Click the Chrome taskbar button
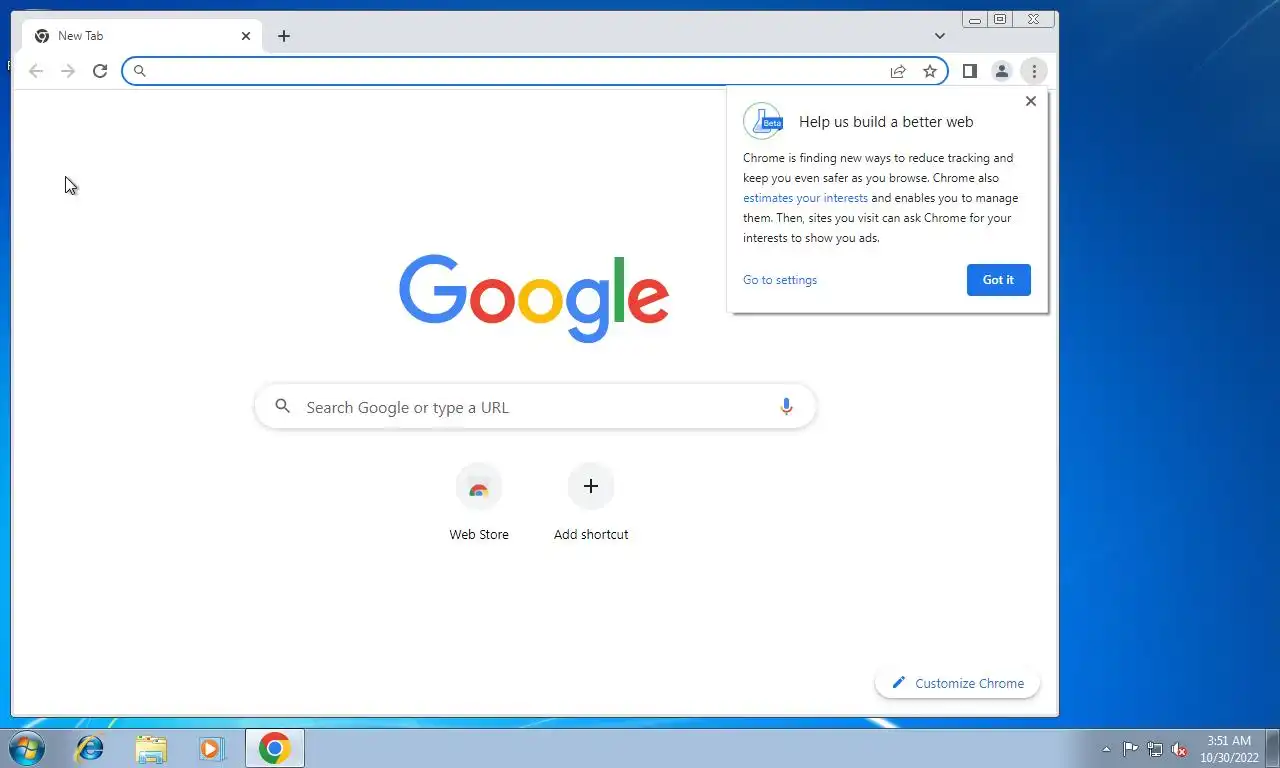 click(274, 748)
